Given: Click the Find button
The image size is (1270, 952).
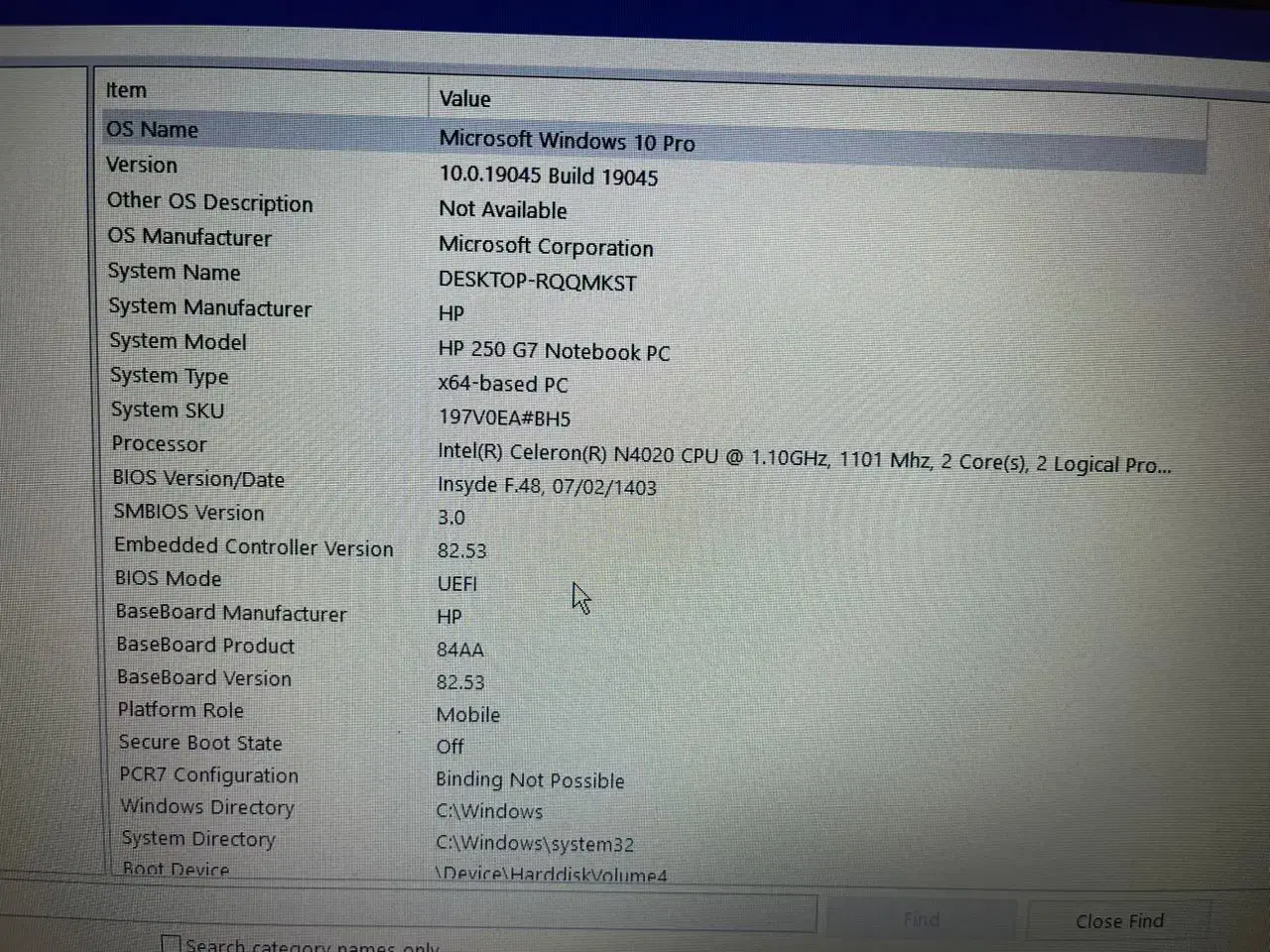Looking at the screenshot, I should tap(922, 920).
